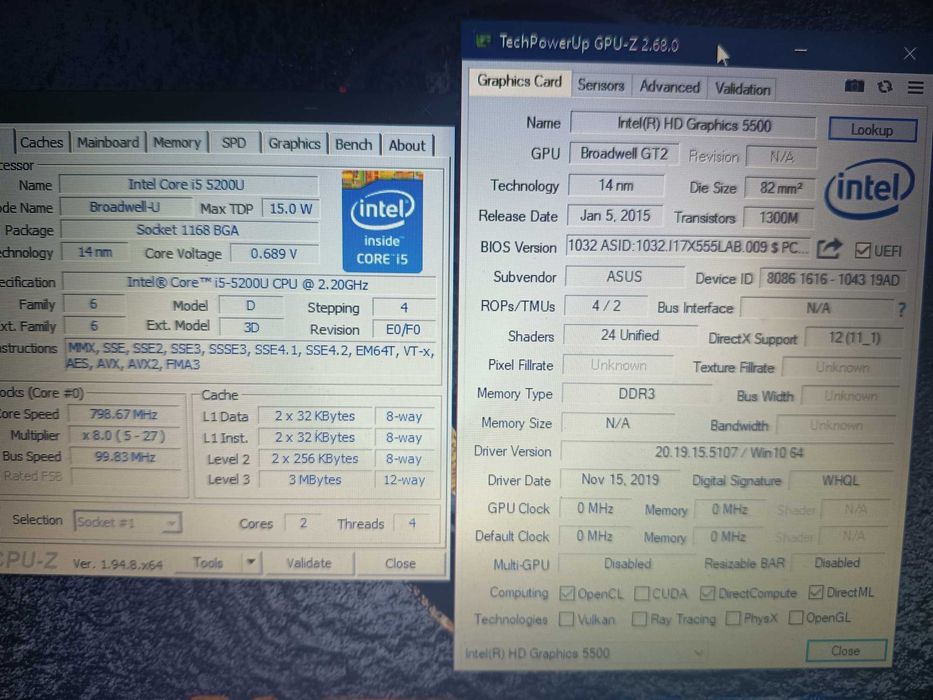The height and width of the screenshot is (700, 933).
Task: Toggle the CUDA checkbox
Action: [x=641, y=593]
